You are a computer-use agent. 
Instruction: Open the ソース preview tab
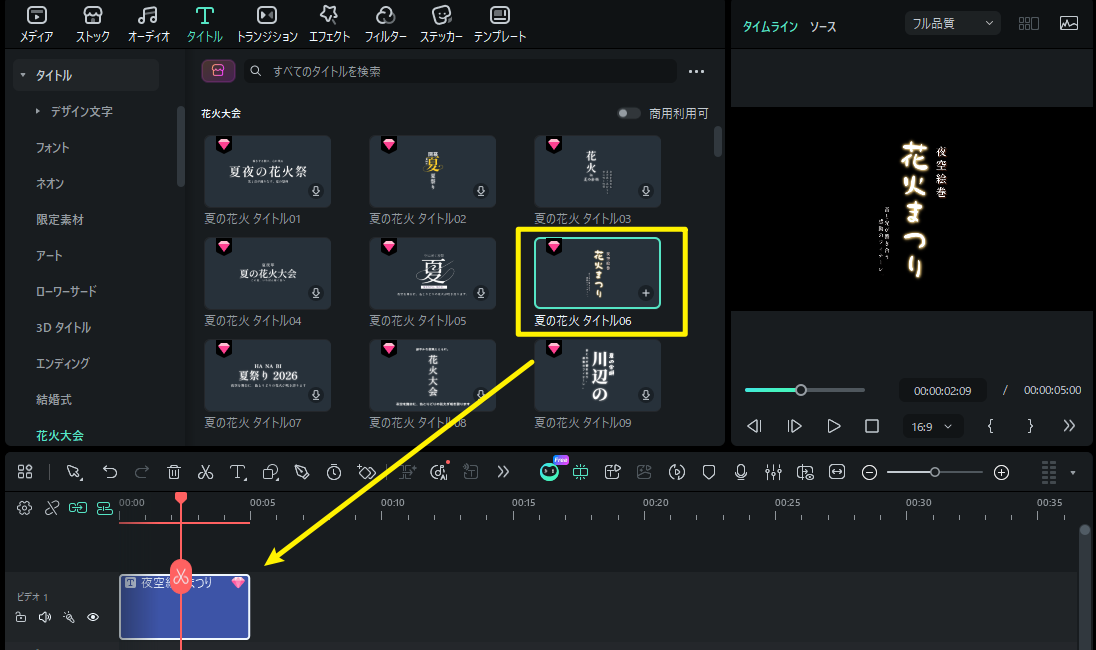pos(823,27)
